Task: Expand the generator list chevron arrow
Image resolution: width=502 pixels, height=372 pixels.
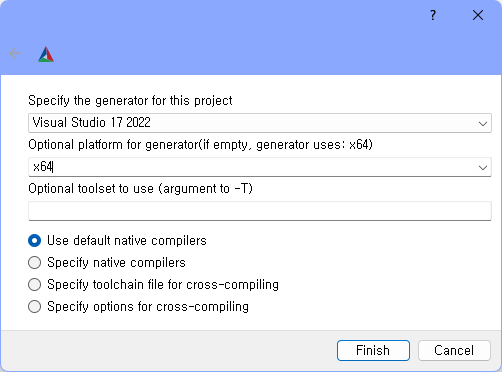Action: click(x=483, y=124)
